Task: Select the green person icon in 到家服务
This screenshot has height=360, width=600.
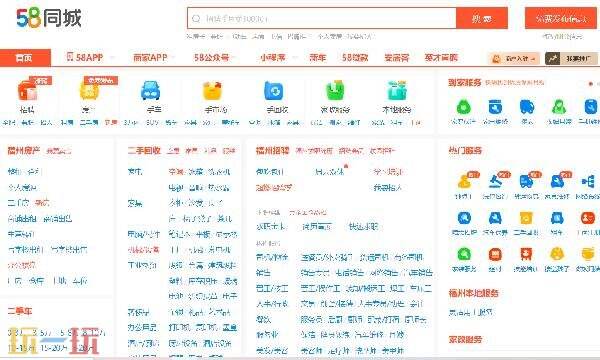Action: 559,107
